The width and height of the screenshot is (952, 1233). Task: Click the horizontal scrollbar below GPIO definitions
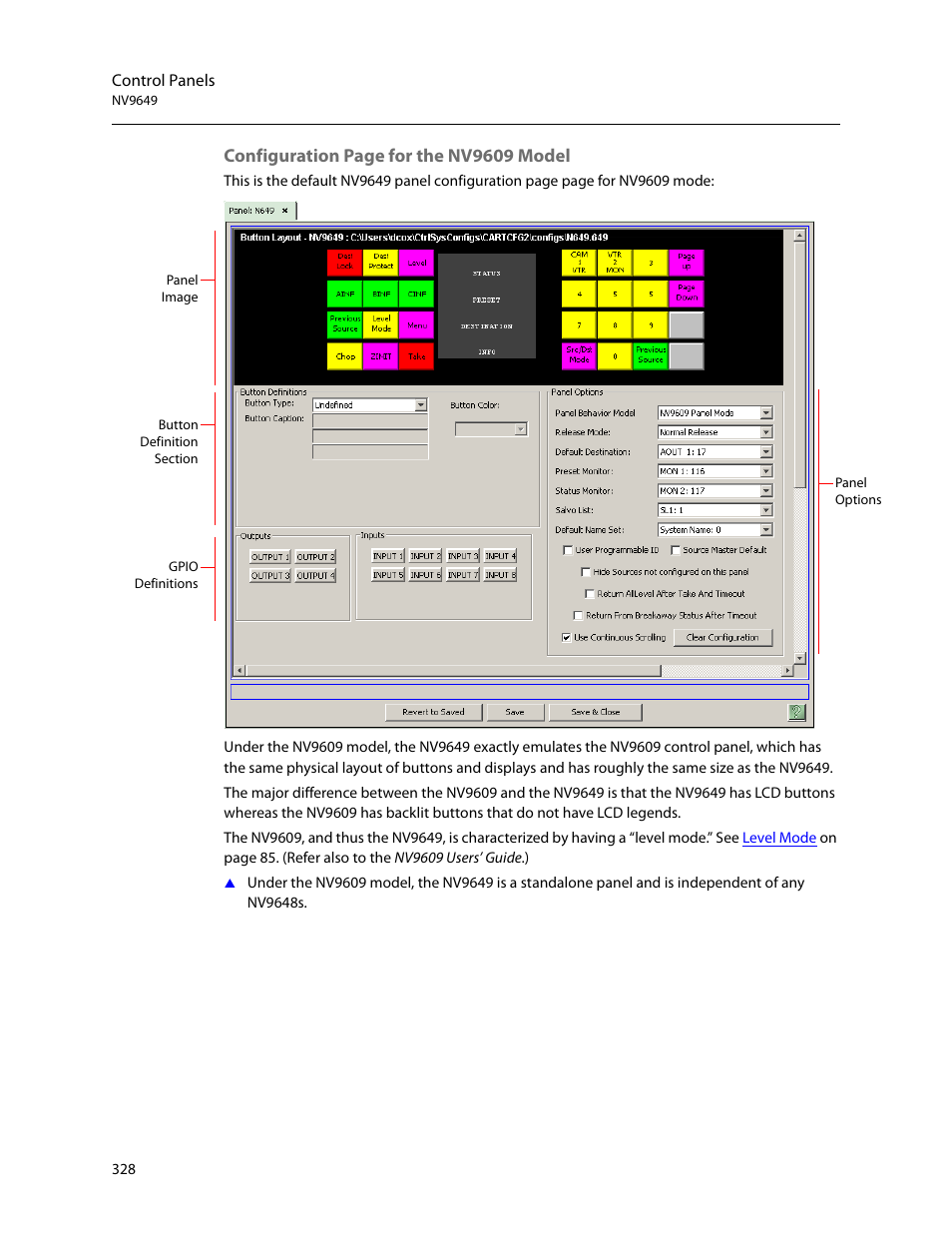click(x=513, y=671)
